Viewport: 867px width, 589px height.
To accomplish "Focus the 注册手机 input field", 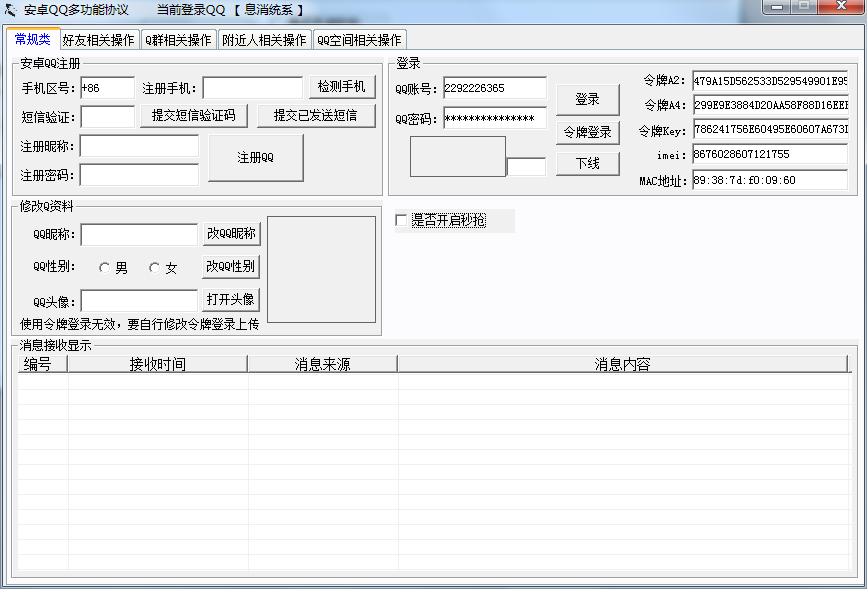I will point(253,88).
